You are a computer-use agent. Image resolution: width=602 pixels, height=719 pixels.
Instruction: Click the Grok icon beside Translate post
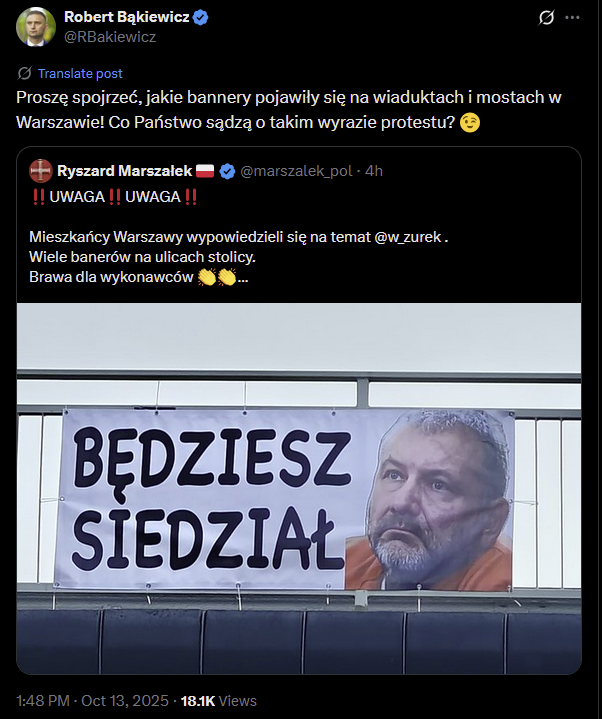pos(24,73)
